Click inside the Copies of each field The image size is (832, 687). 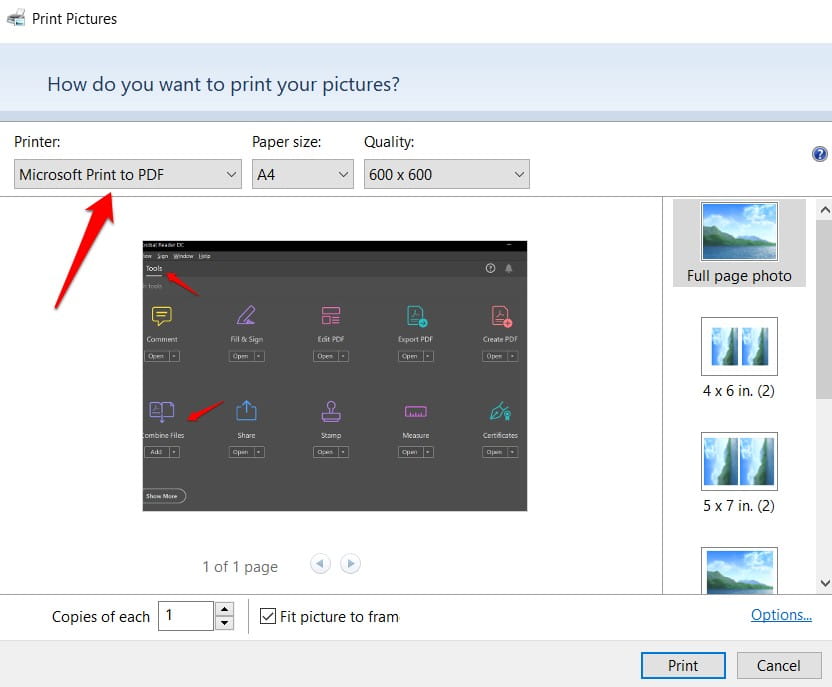point(185,616)
